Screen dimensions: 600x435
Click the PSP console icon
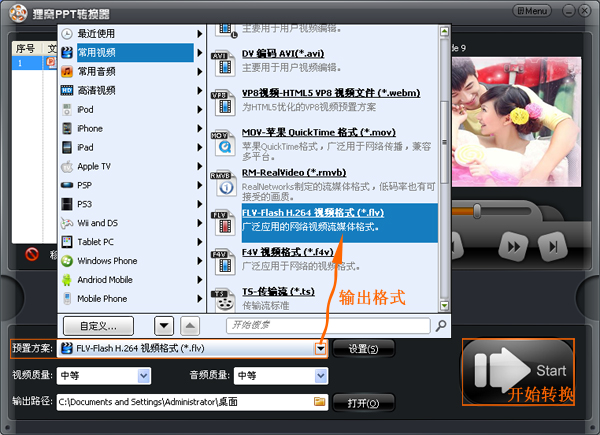point(67,185)
